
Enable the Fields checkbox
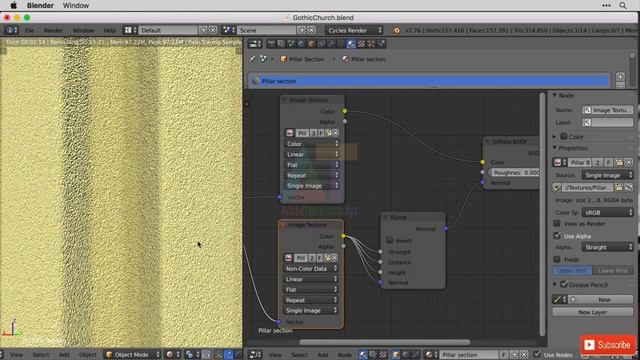(557, 259)
